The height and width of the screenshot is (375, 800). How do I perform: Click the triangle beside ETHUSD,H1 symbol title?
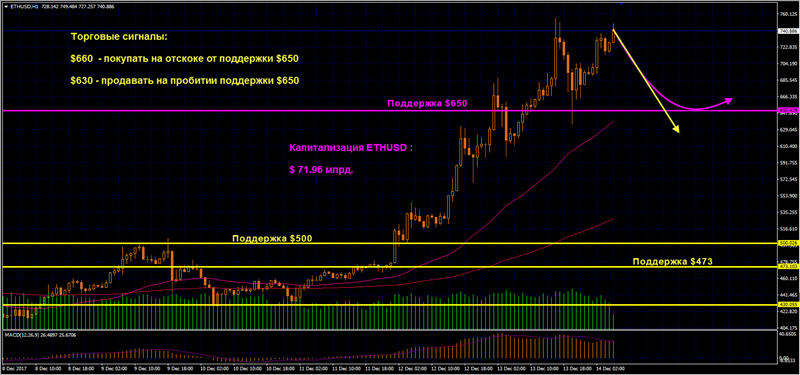(4, 7)
